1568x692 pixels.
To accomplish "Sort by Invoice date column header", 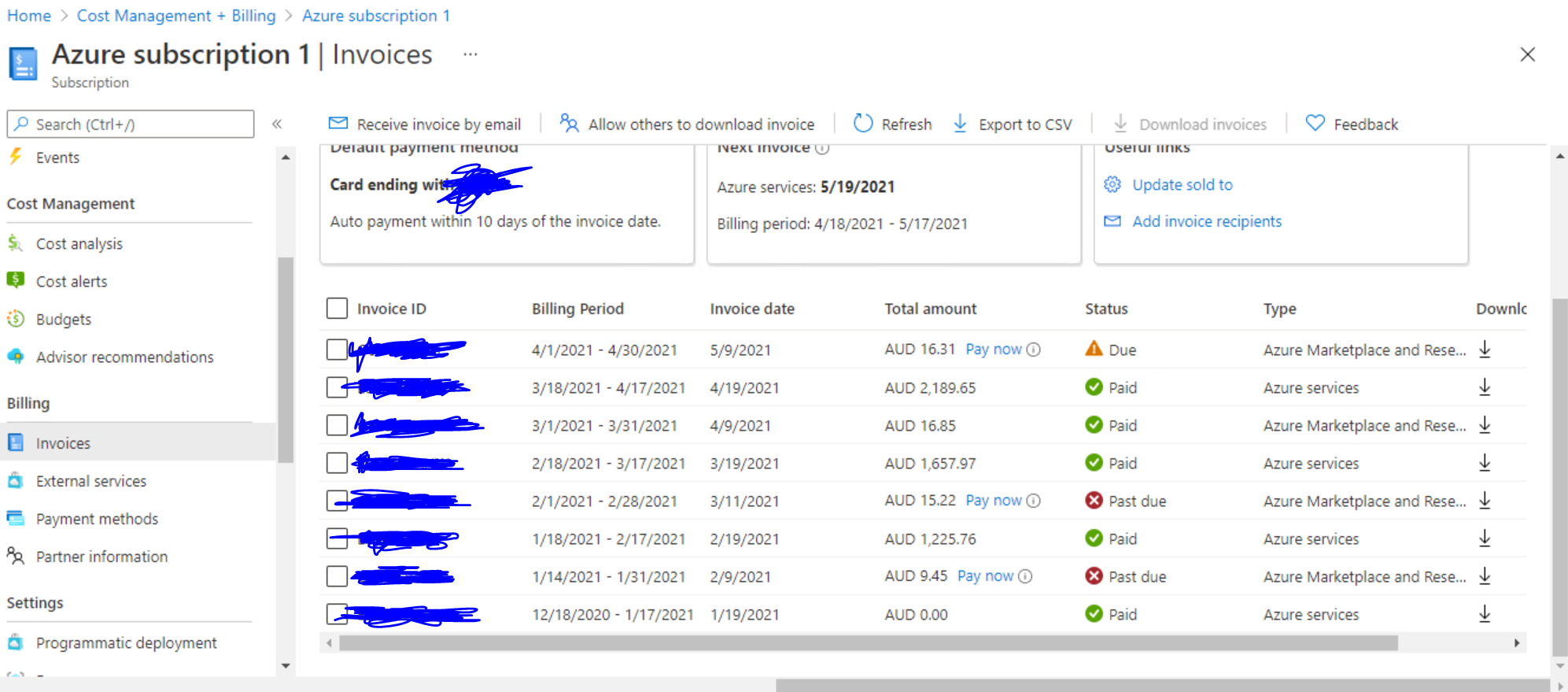I will (752, 309).
